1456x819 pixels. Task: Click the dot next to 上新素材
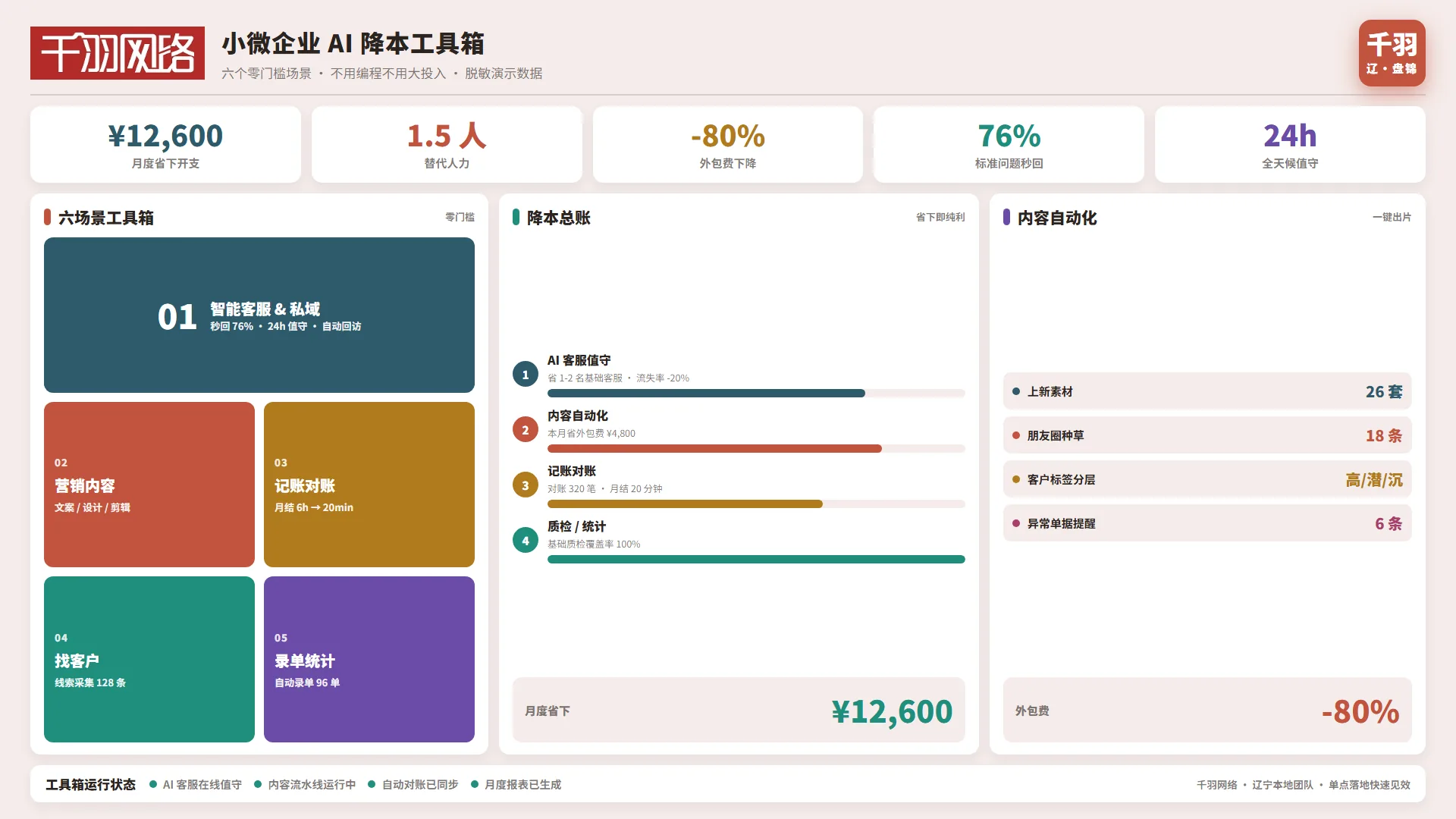click(1016, 391)
